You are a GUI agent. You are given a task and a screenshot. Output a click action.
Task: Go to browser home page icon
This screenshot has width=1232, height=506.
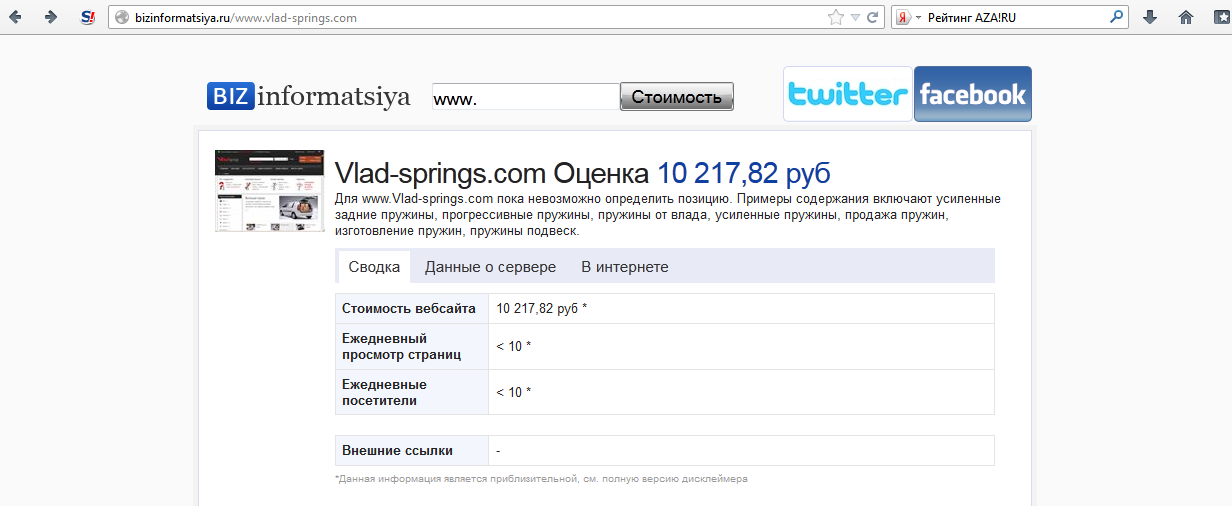[x=1186, y=17]
